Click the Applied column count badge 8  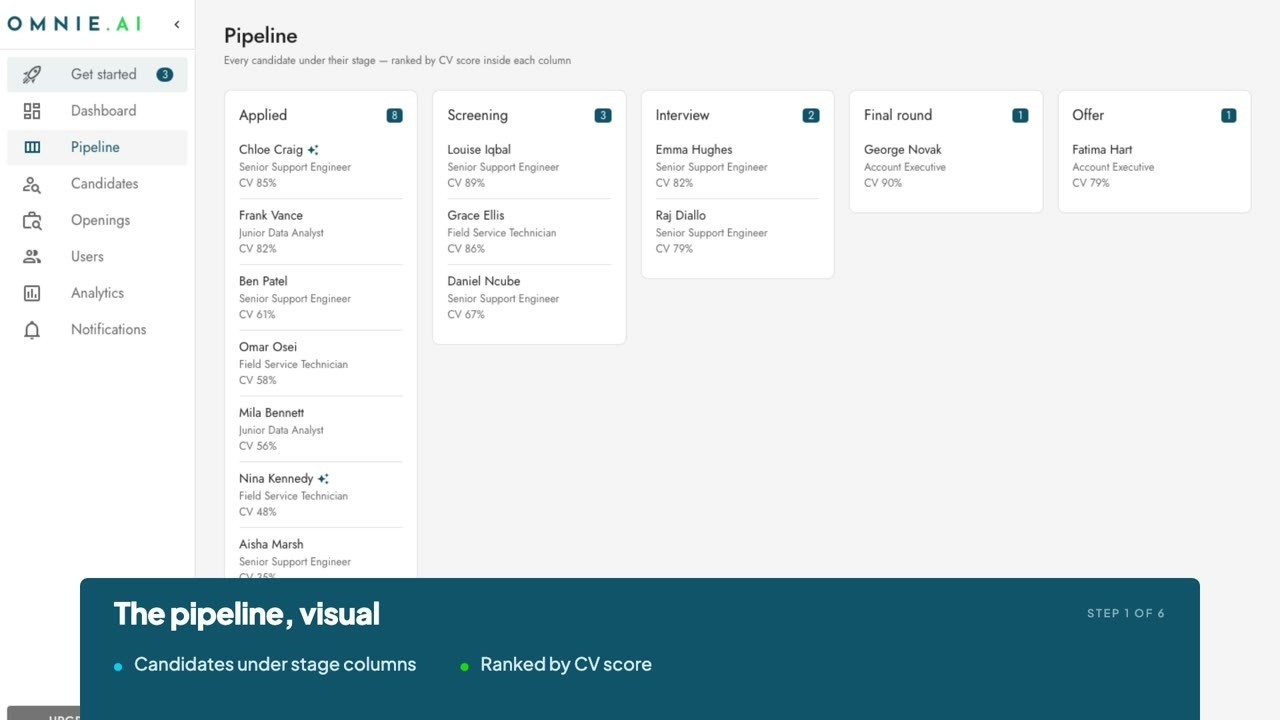coord(395,115)
